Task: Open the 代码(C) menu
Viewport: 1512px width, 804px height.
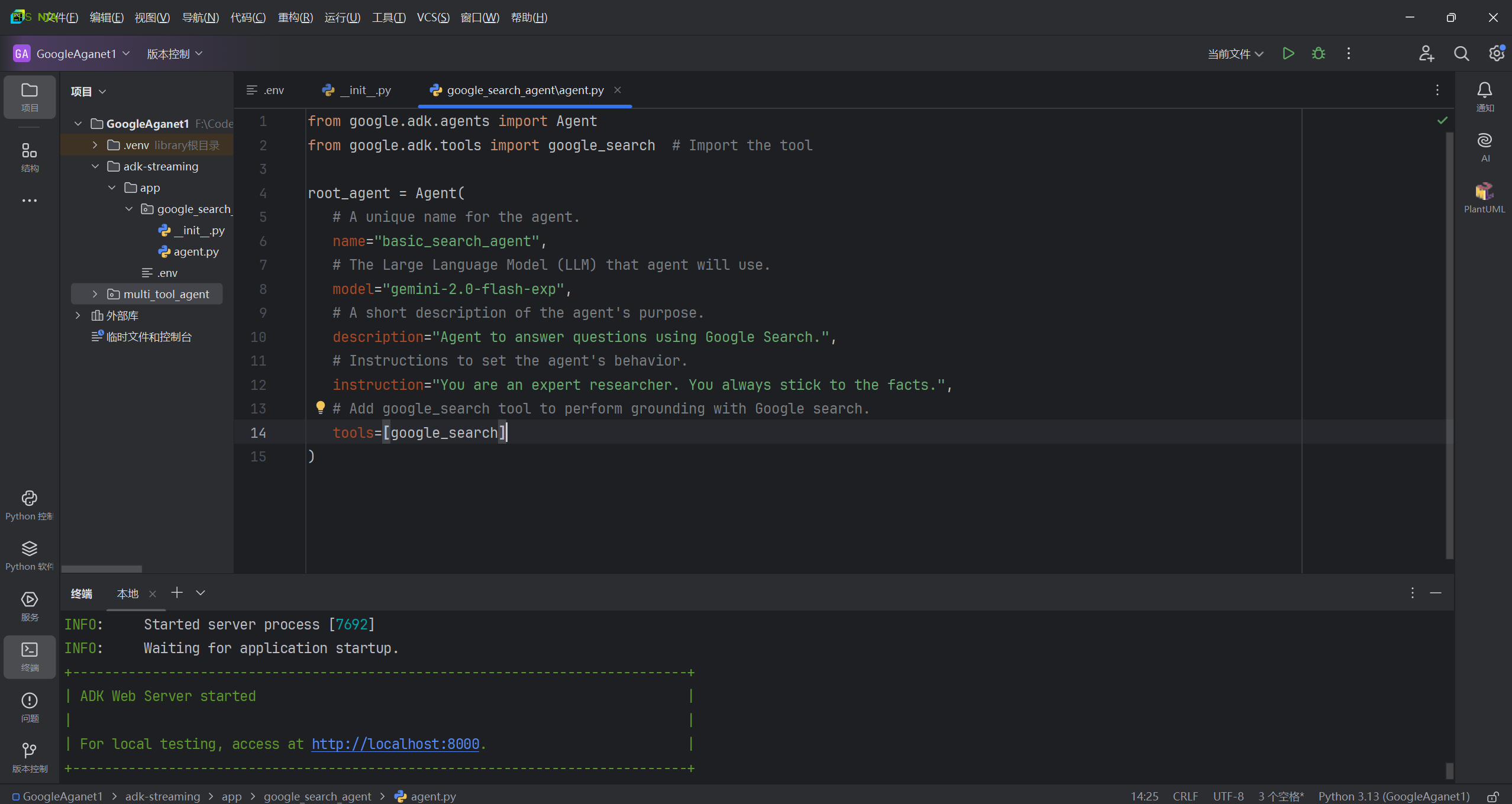Action: (248, 17)
